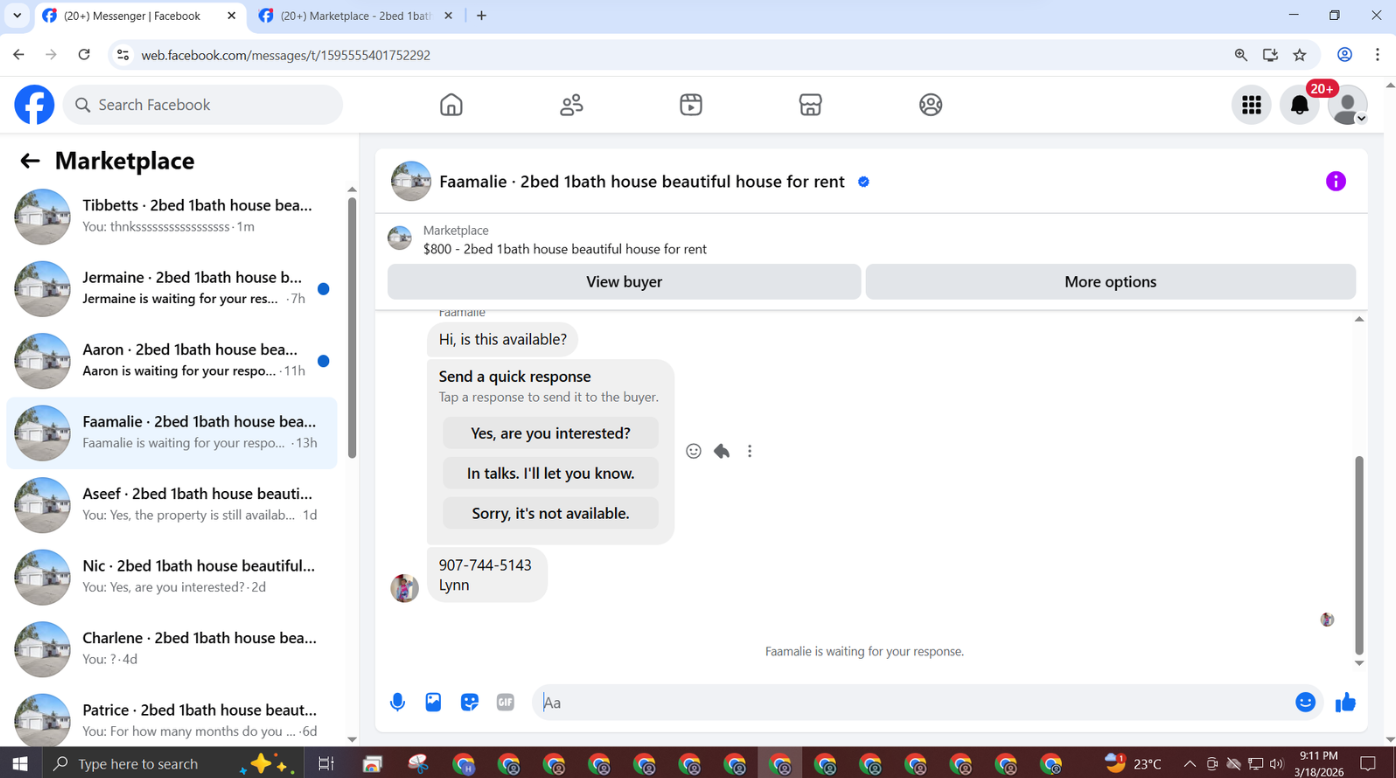Close the Marketplace browser tab
Viewport: 1396px width, 778px height.
[448, 16]
